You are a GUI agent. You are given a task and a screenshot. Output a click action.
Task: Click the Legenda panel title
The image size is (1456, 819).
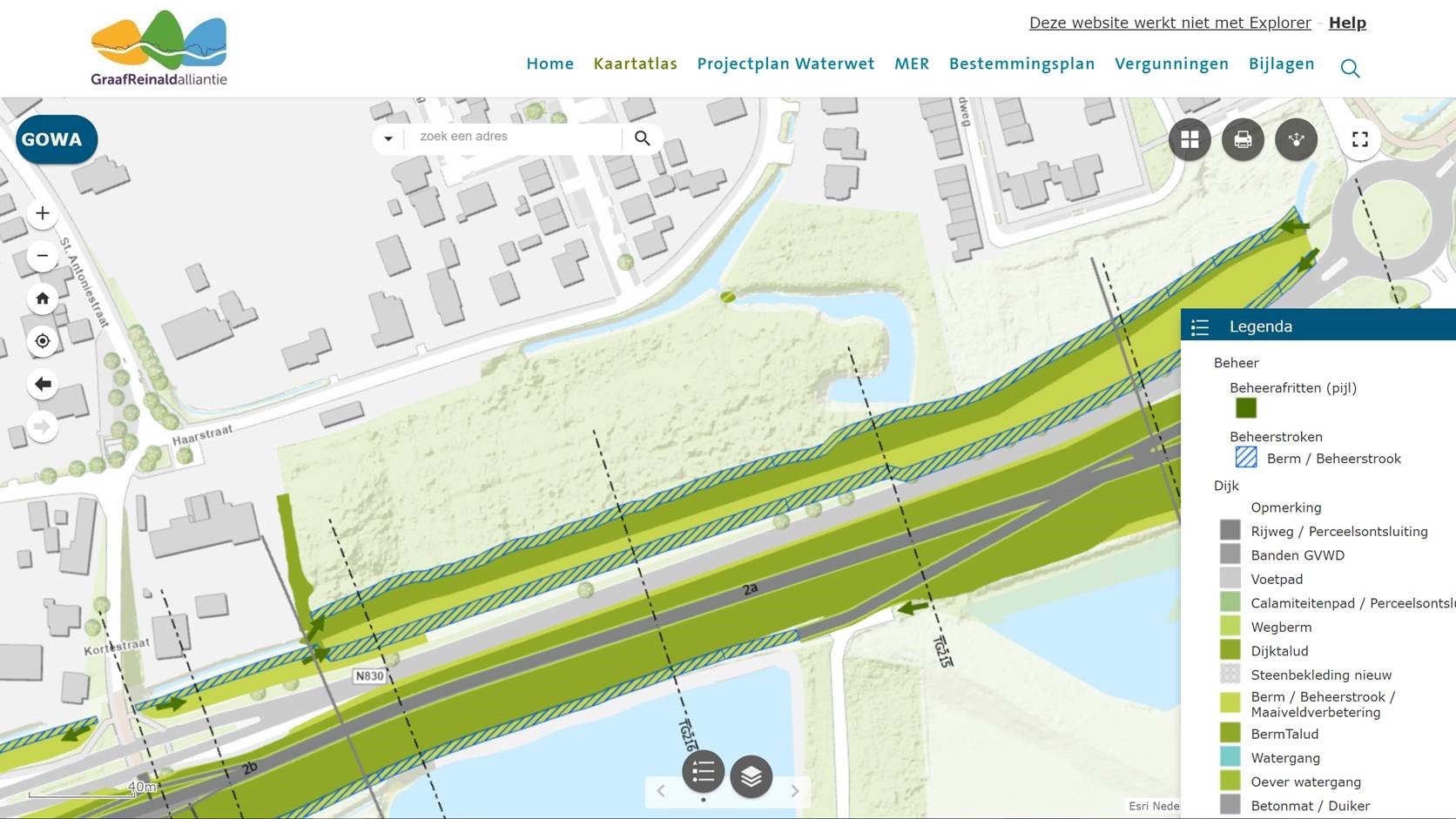(1260, 326)
